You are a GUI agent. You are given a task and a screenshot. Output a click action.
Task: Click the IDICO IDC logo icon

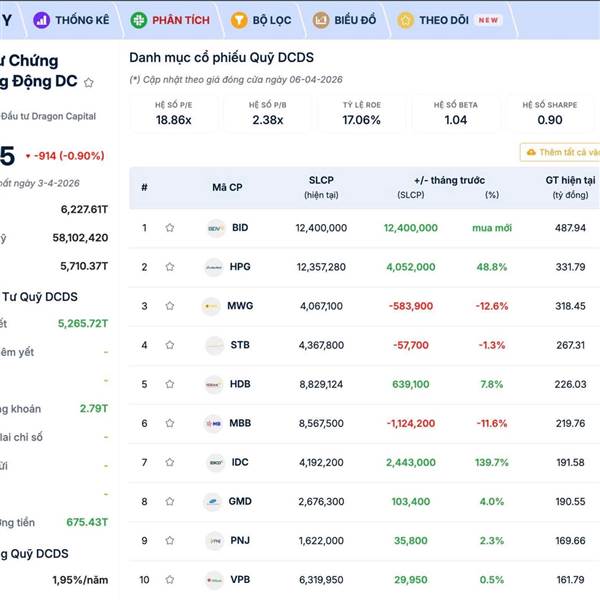tap(214, 463)
